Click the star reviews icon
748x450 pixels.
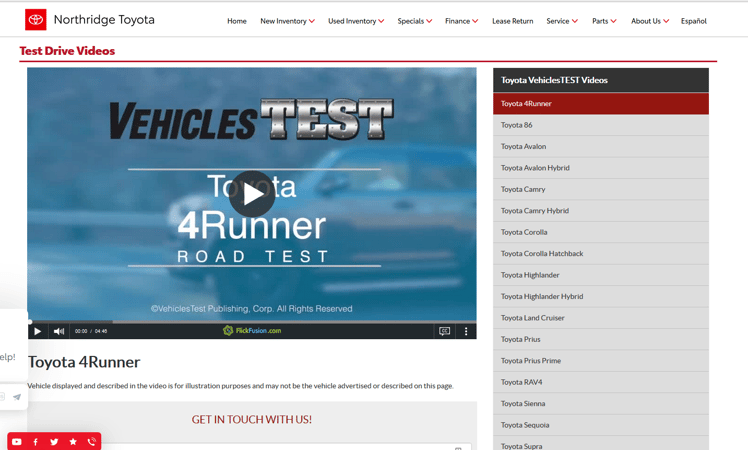click(x=73, y=441)
